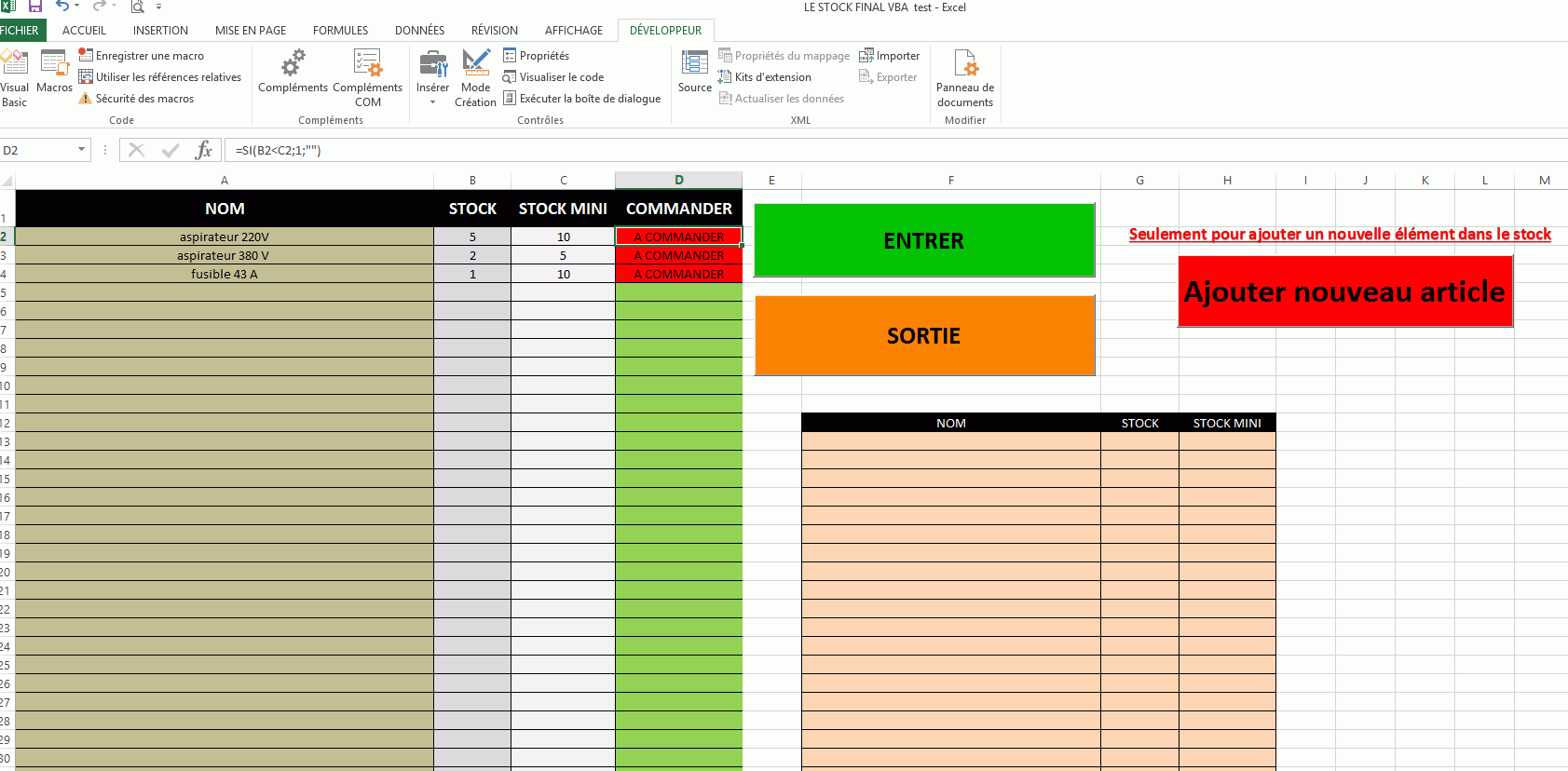
Task: Open the Compléments add-ins dialog
Action: 293,72
